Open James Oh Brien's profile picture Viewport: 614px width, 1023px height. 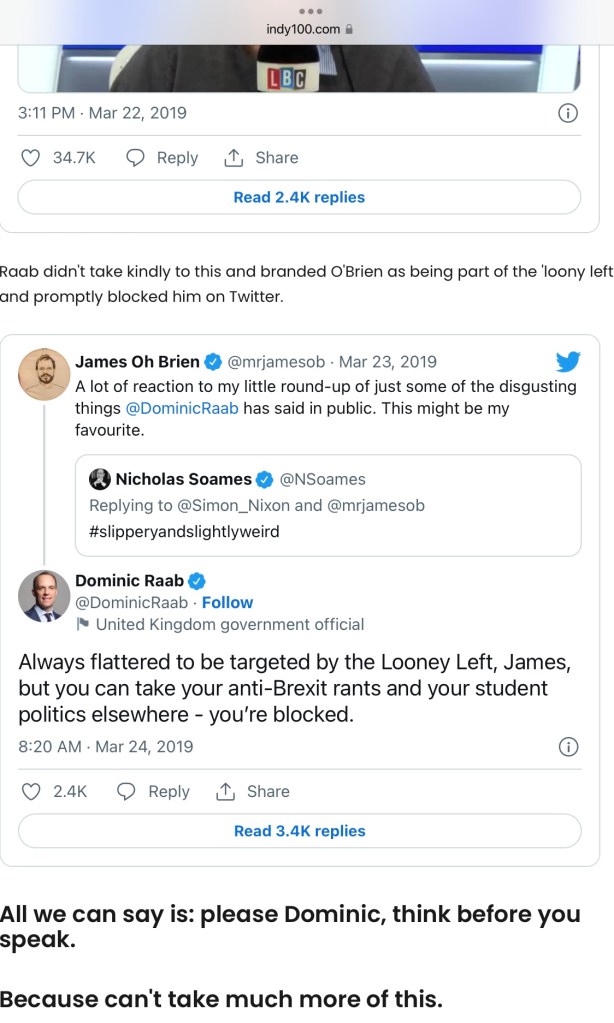pyautogui.click(x=44, y=375)
